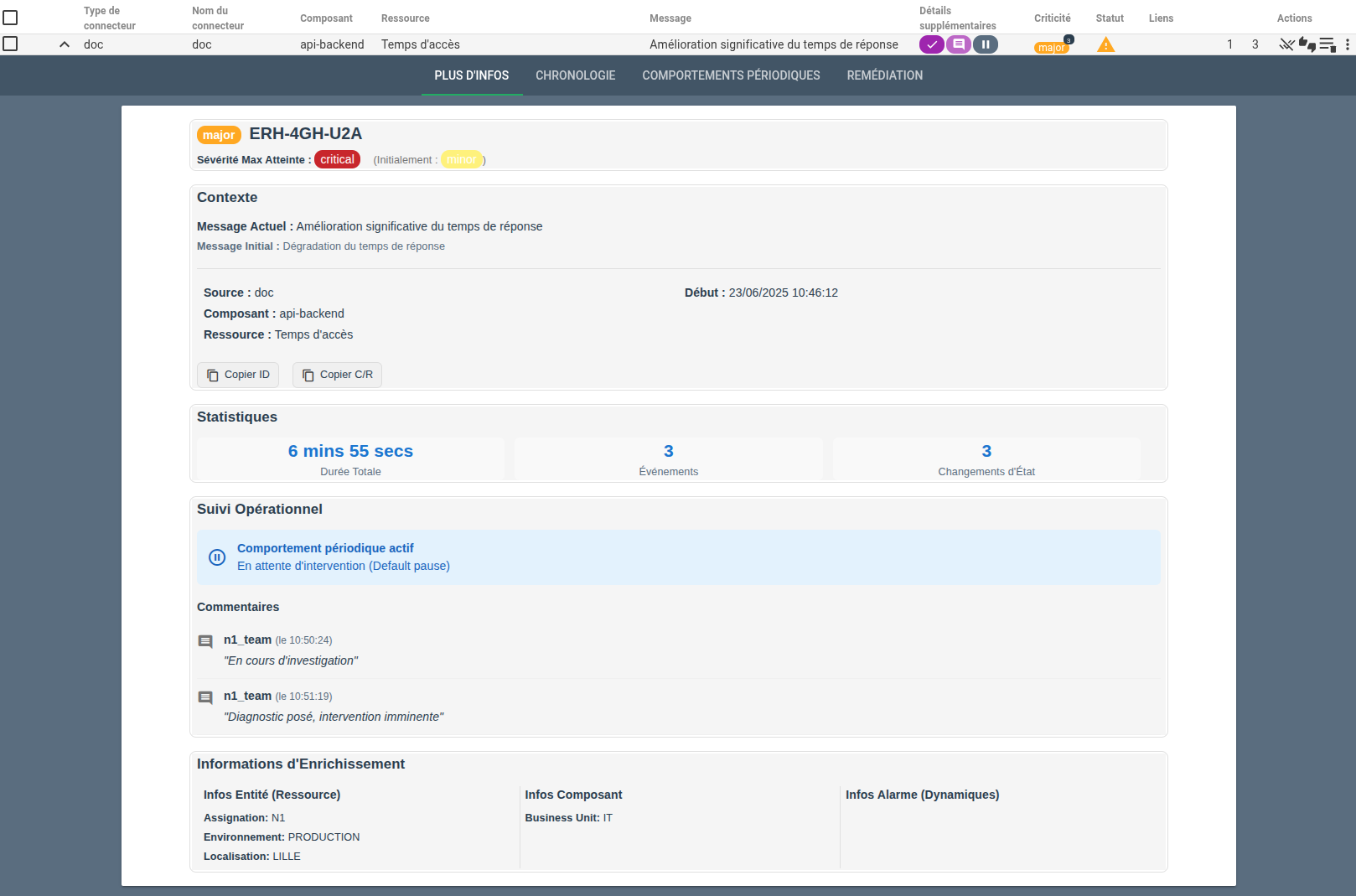Click the major criticité badge in alarm row

1051,48
